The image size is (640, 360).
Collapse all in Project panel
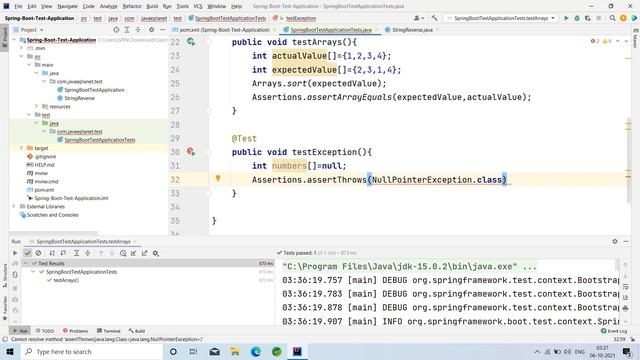tap(138, 30)
